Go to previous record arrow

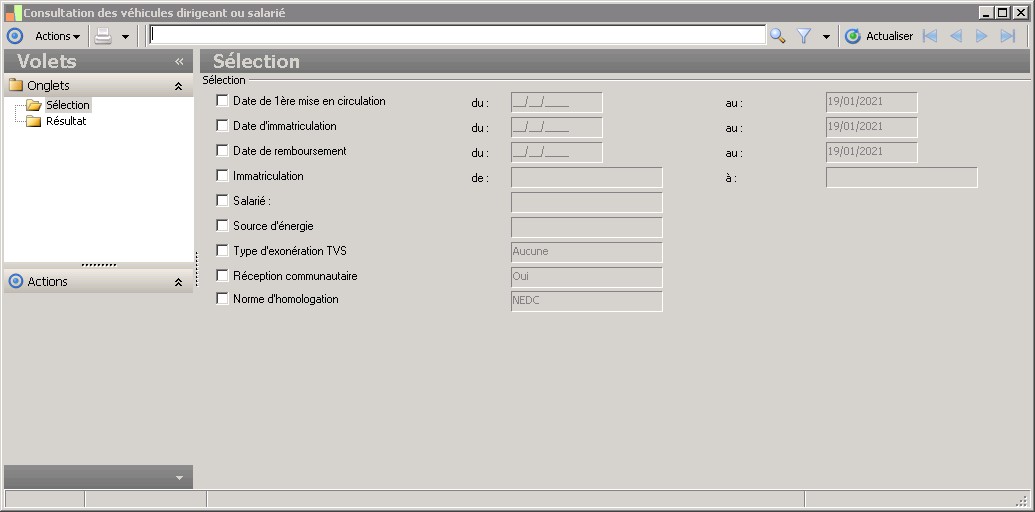956,36
